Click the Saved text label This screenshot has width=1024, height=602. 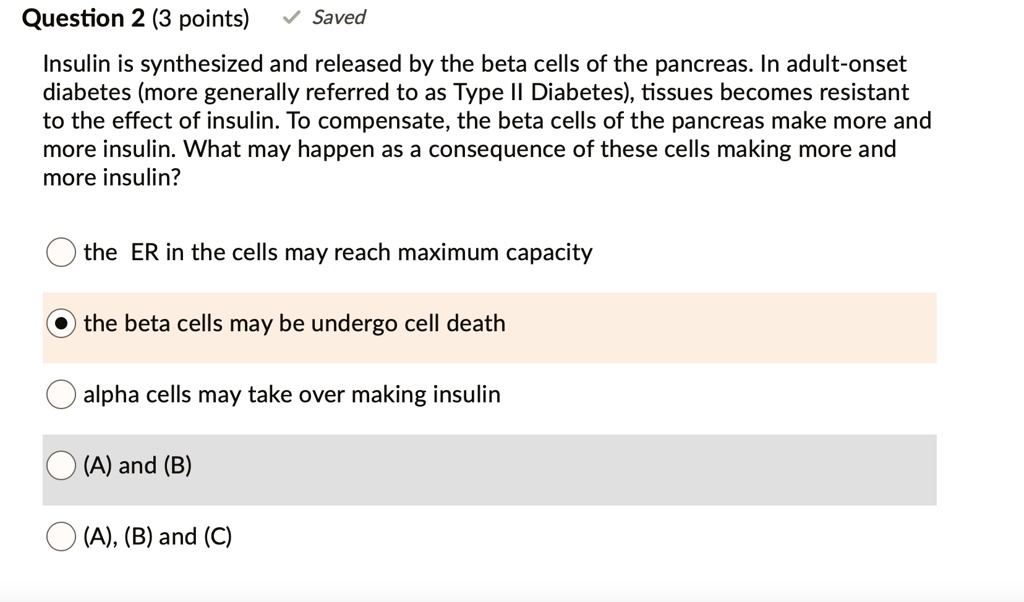[340, 17]
